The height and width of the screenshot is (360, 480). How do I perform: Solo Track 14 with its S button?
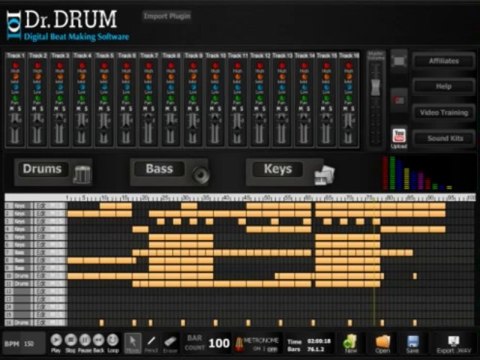click(x=308, y=109)
